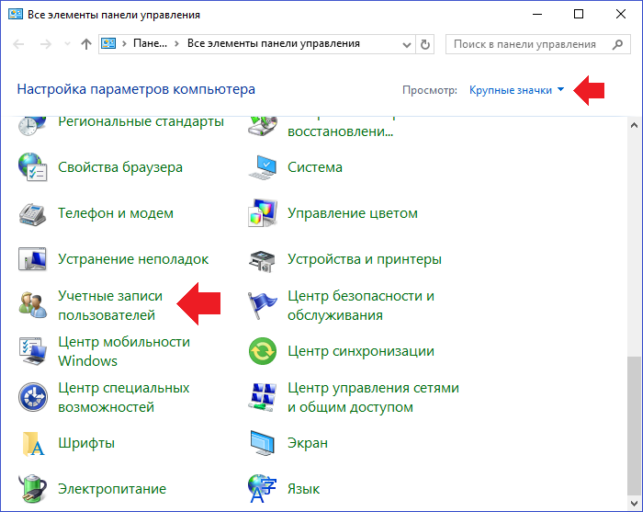Click the Центр безопасности flag icon
643x512 pixels.
(262, 305)
